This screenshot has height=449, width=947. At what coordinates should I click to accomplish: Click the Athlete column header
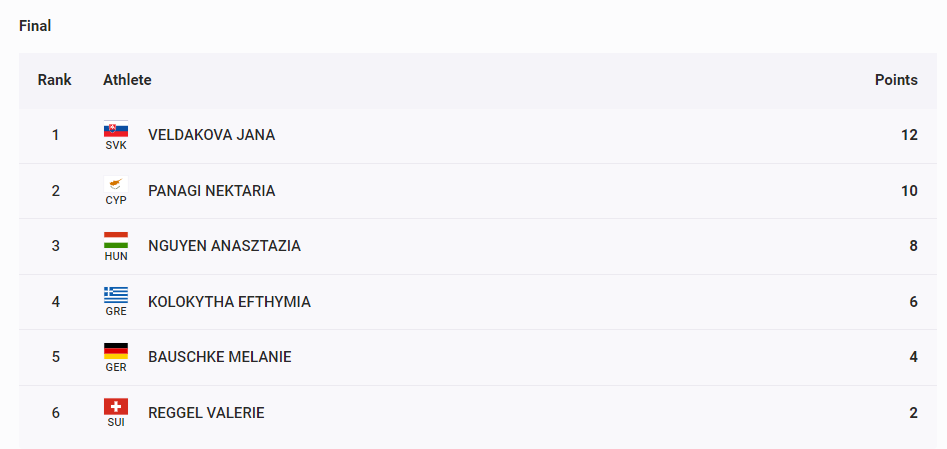tap(127, 80)
